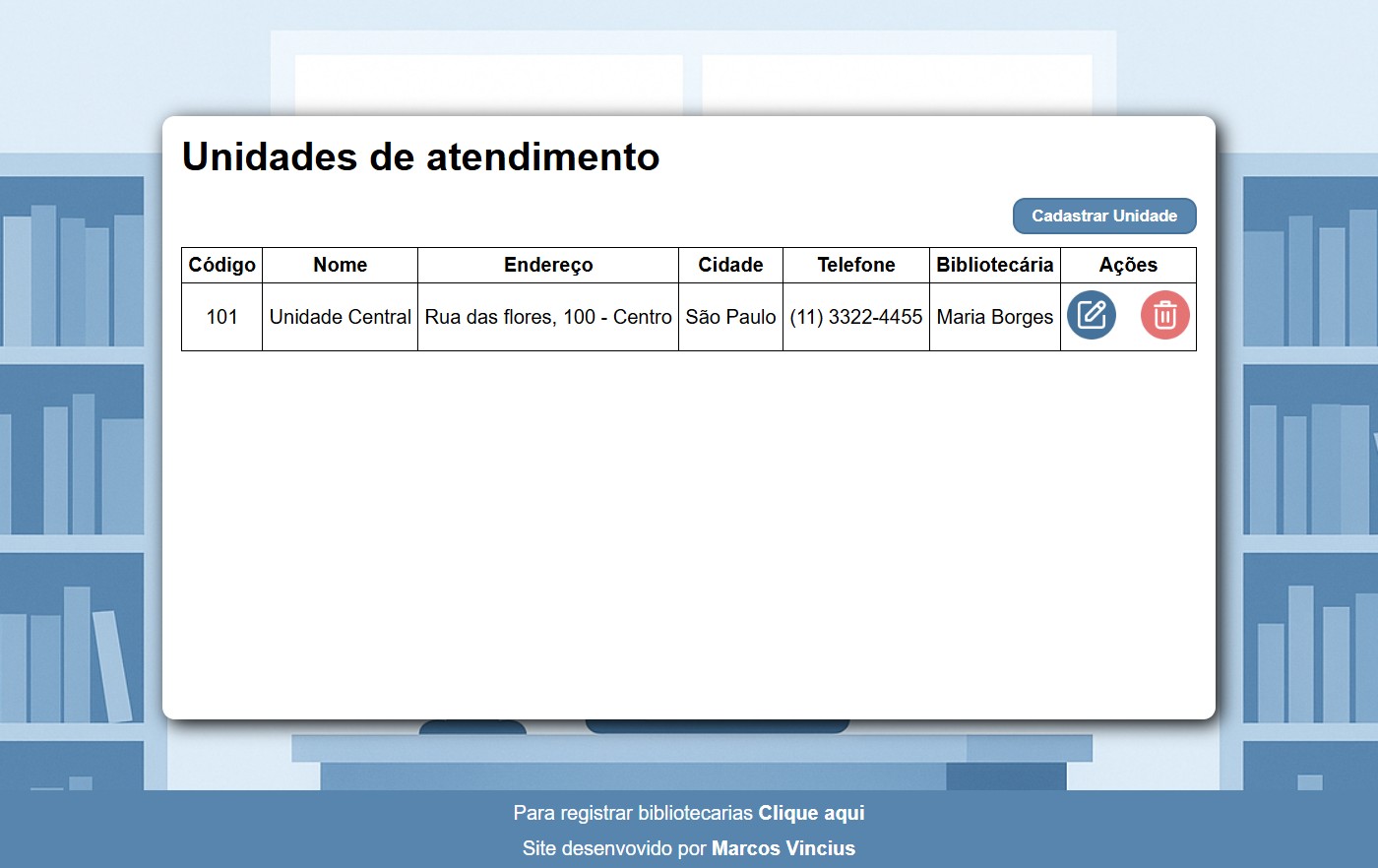This screenshot has height=868, width=1378.
Task: Click the Nome column header
Action: pyautogui.click(x=340, y=265)
